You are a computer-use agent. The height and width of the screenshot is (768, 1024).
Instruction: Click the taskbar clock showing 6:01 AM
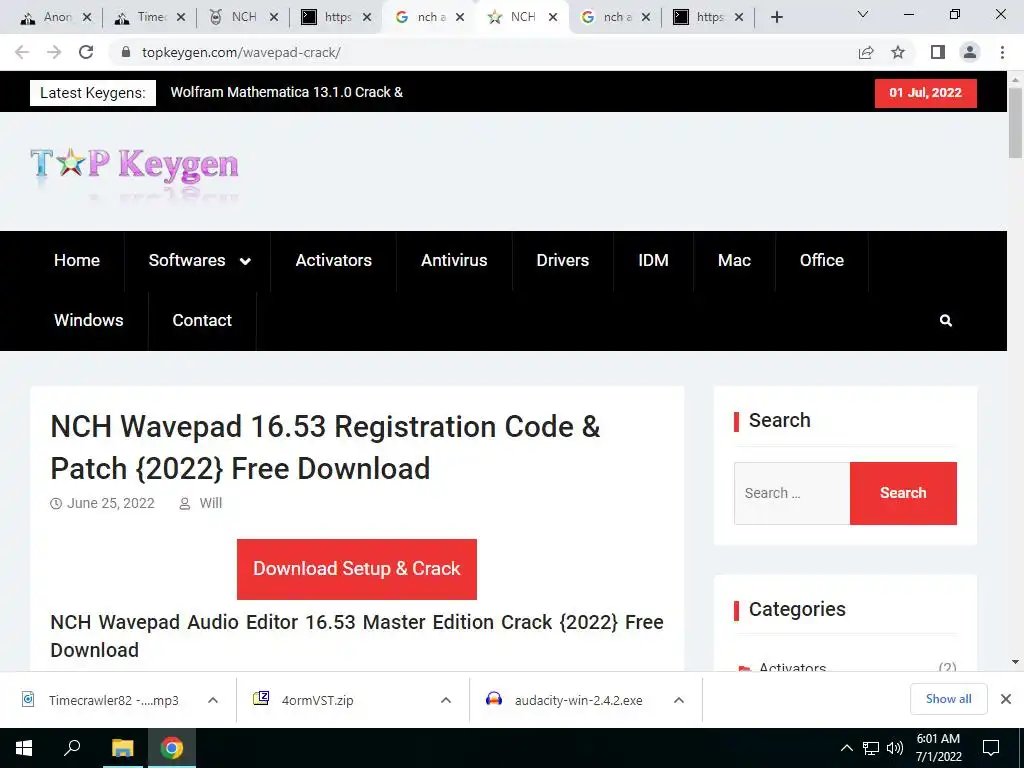pos(938,748)
